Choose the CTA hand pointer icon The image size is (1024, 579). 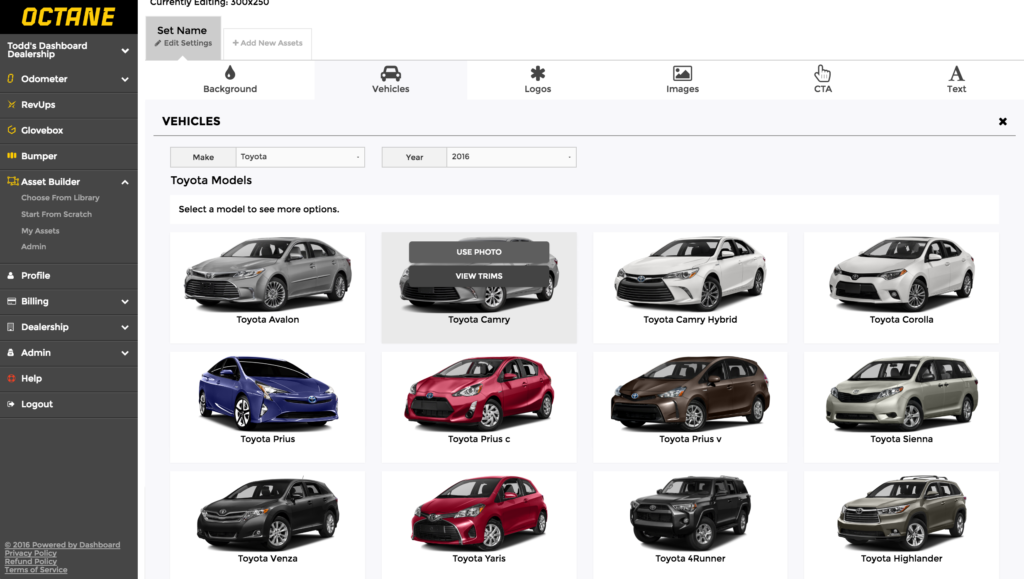[x=822, y=73]
